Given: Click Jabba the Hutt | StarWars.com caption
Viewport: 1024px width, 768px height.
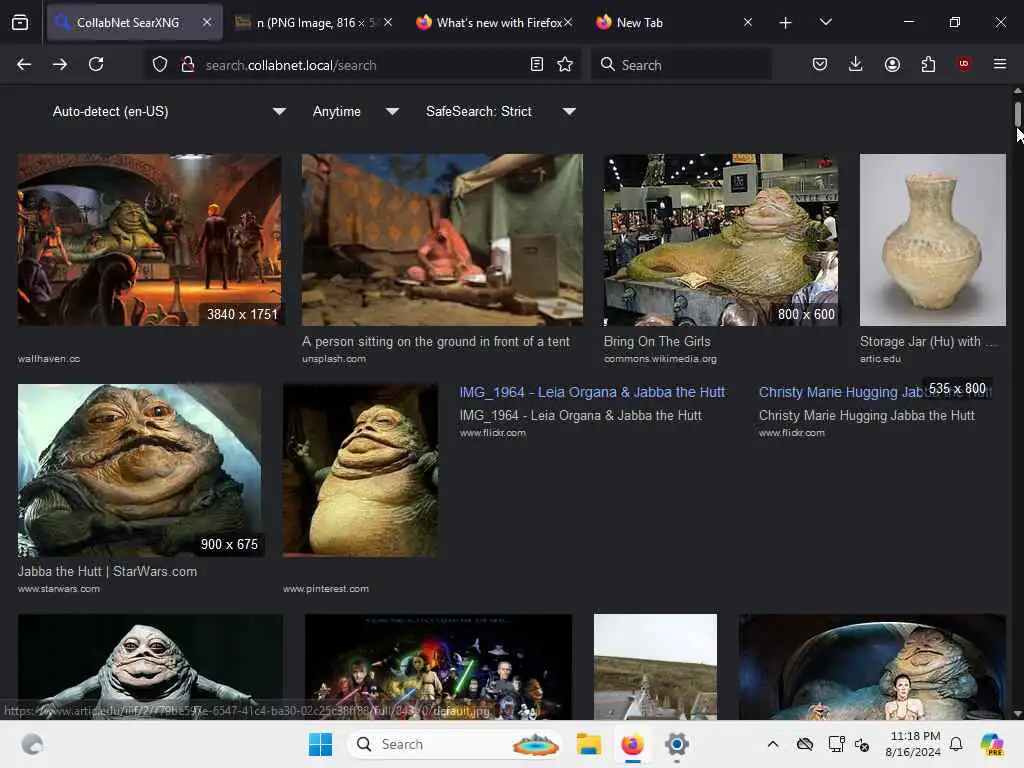Looking at the screenshot, I should click(x=107, y=571).
